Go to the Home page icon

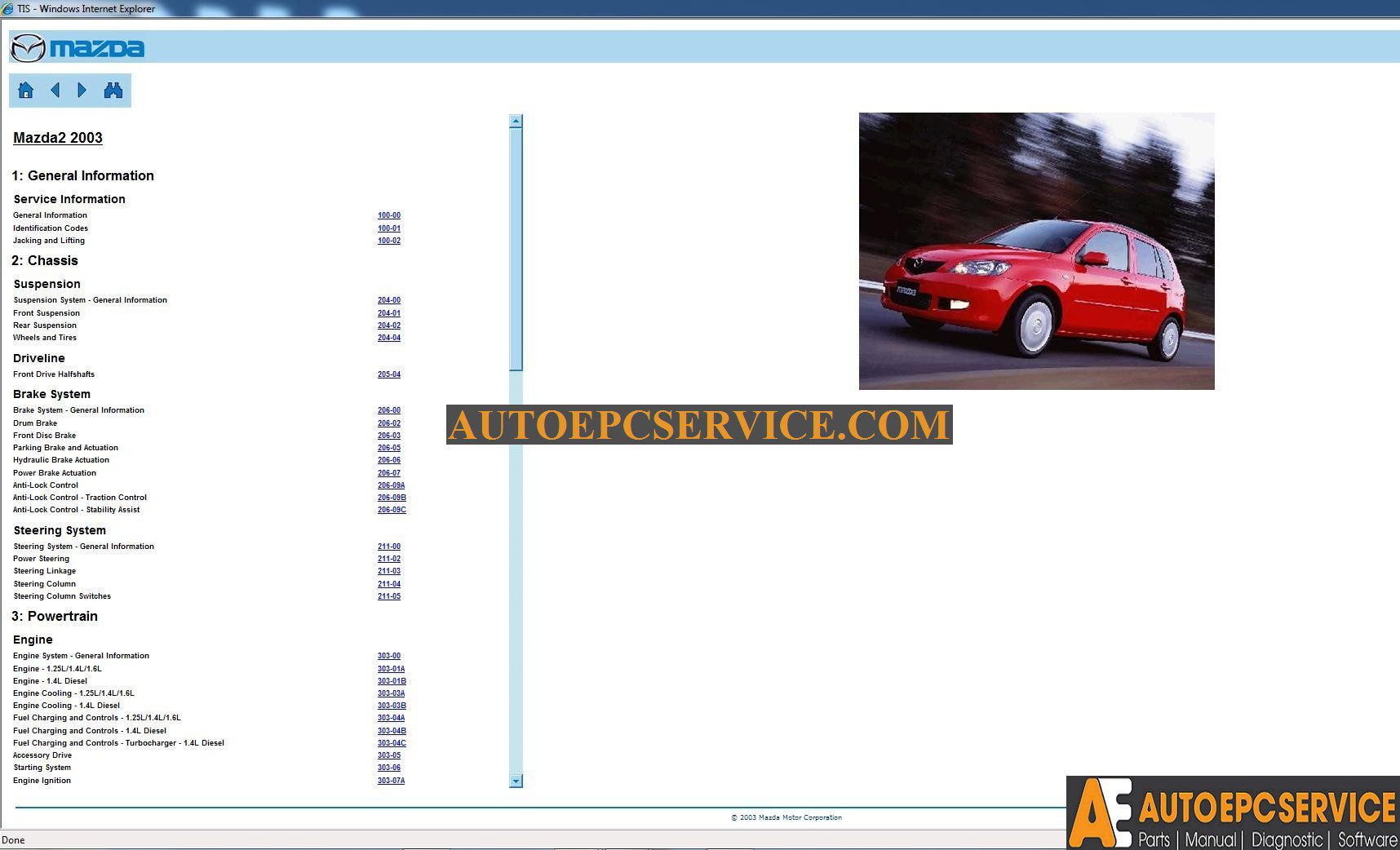point(26,90)
